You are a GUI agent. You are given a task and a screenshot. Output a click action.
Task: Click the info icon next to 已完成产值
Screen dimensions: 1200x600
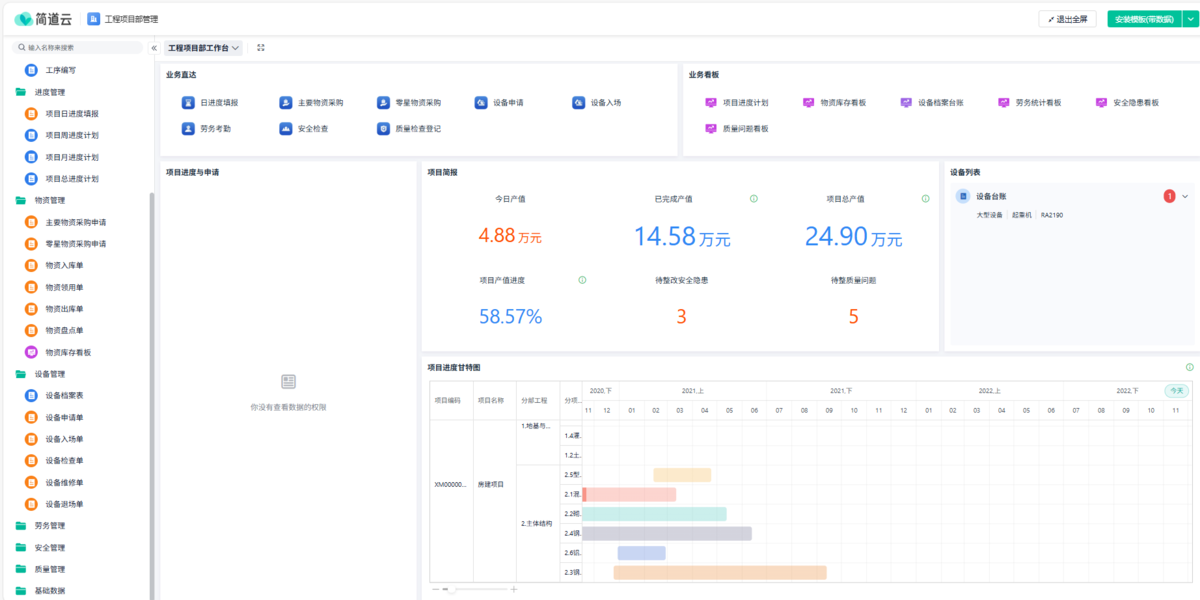(754, 198)
